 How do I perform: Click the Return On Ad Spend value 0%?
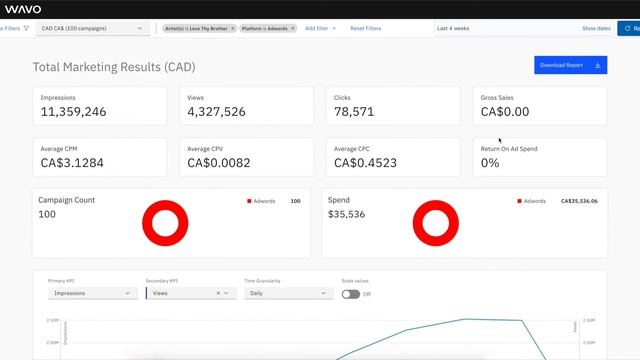pyautogui.click(x=490, y=163)
